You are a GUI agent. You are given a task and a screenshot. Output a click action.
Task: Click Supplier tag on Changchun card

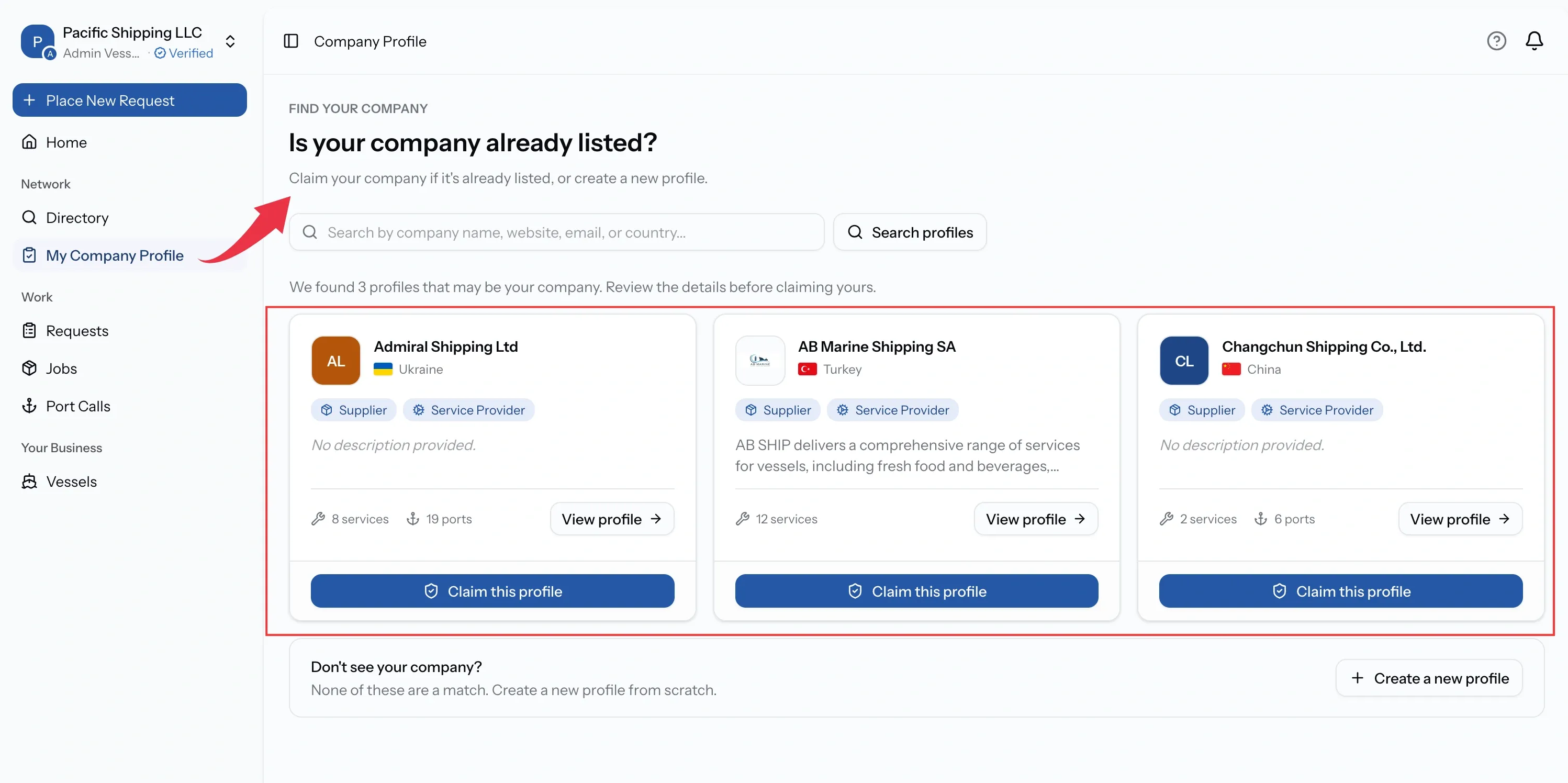coord(1202,410)
